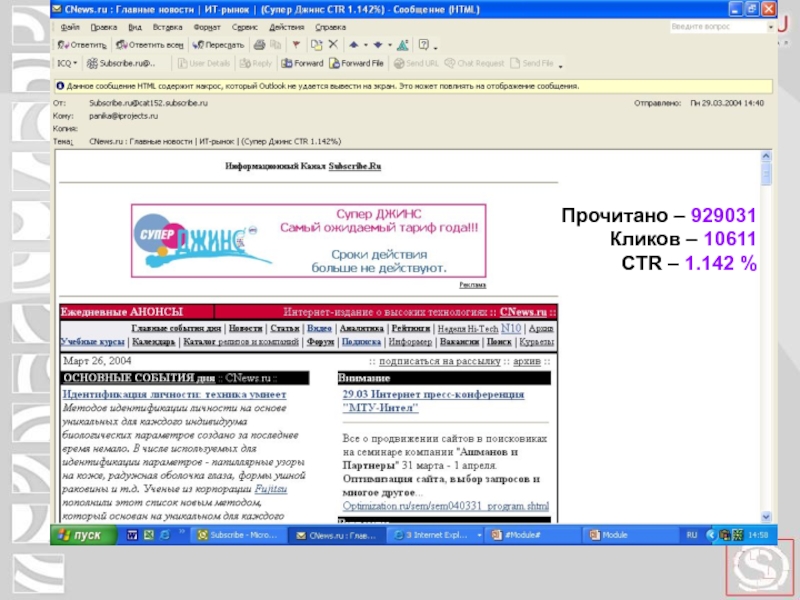Image resolution: width=800 pixels, height=600 pixels.
Task: Open the Идентификация личности article link
Action: pyautogui.click(x=174, y=395)
